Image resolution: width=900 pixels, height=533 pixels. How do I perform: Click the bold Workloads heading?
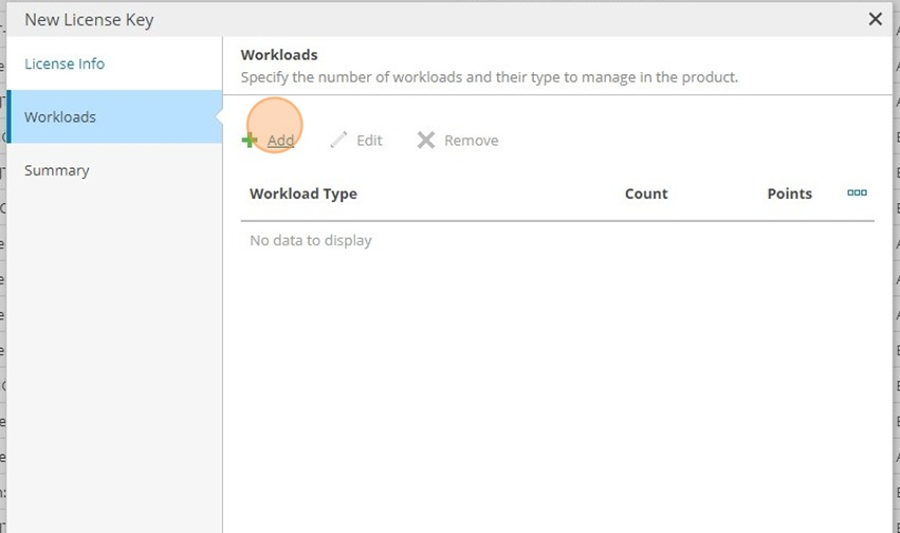pos(279,55)
